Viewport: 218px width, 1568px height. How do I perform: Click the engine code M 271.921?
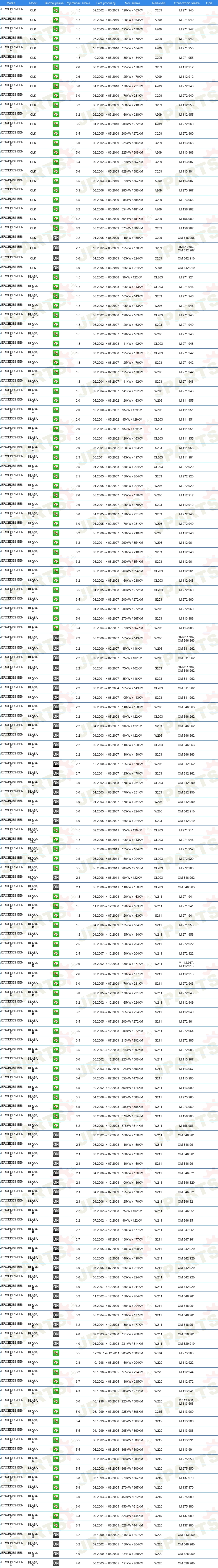coord(186,277)
